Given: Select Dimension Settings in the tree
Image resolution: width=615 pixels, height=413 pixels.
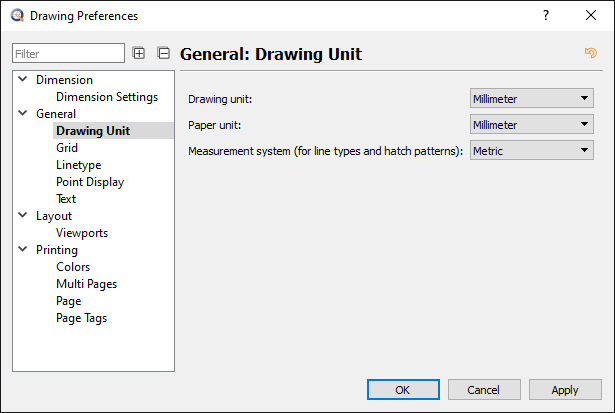Looking at the screenshot, I should [x=107, y=97].
